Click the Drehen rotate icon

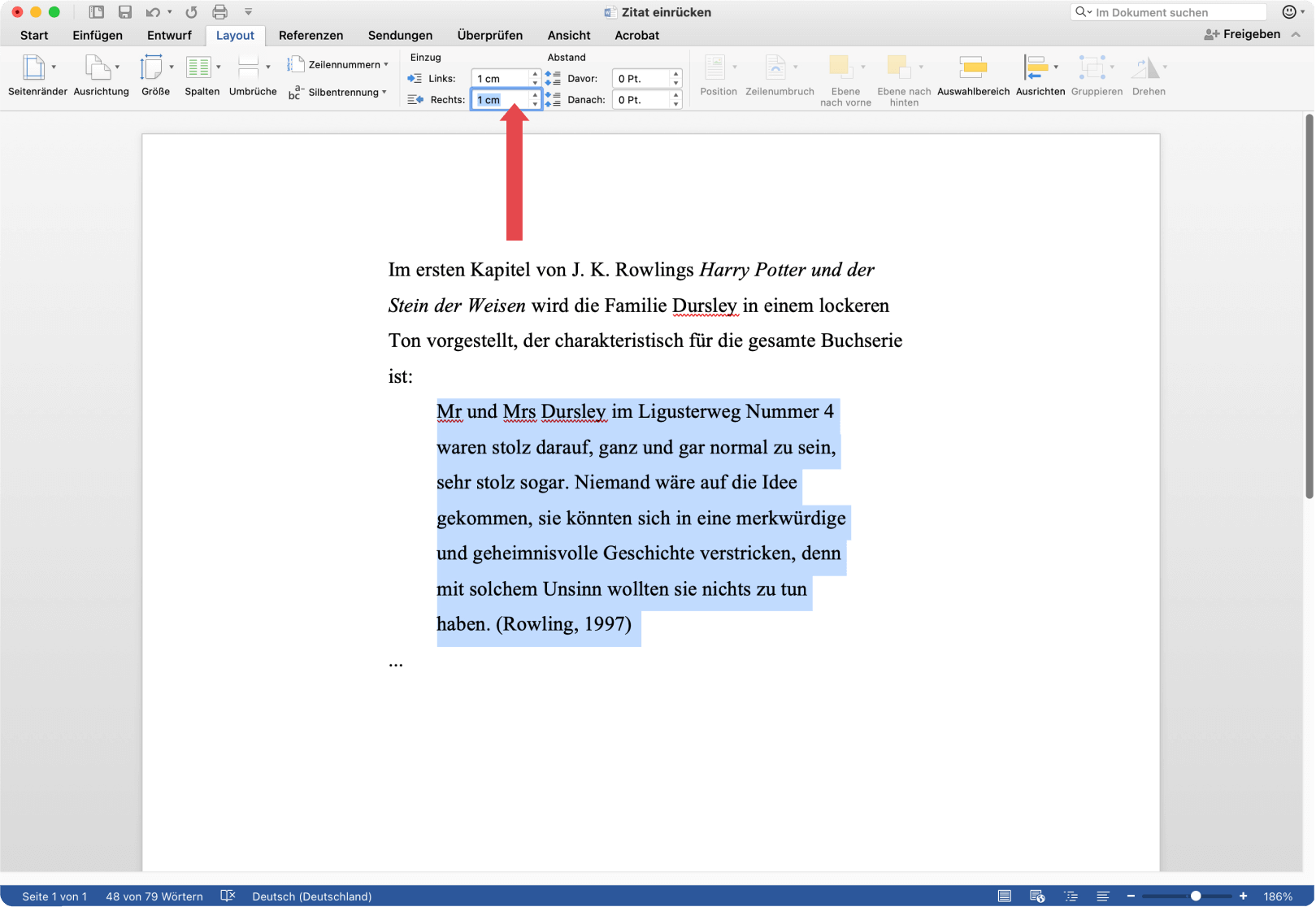(x=1146, y=67)
